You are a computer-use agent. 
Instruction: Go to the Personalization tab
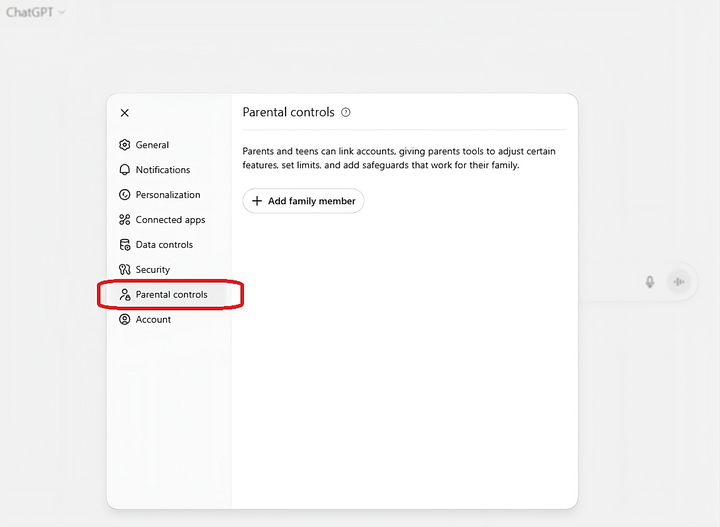click(x=168, y=195)
